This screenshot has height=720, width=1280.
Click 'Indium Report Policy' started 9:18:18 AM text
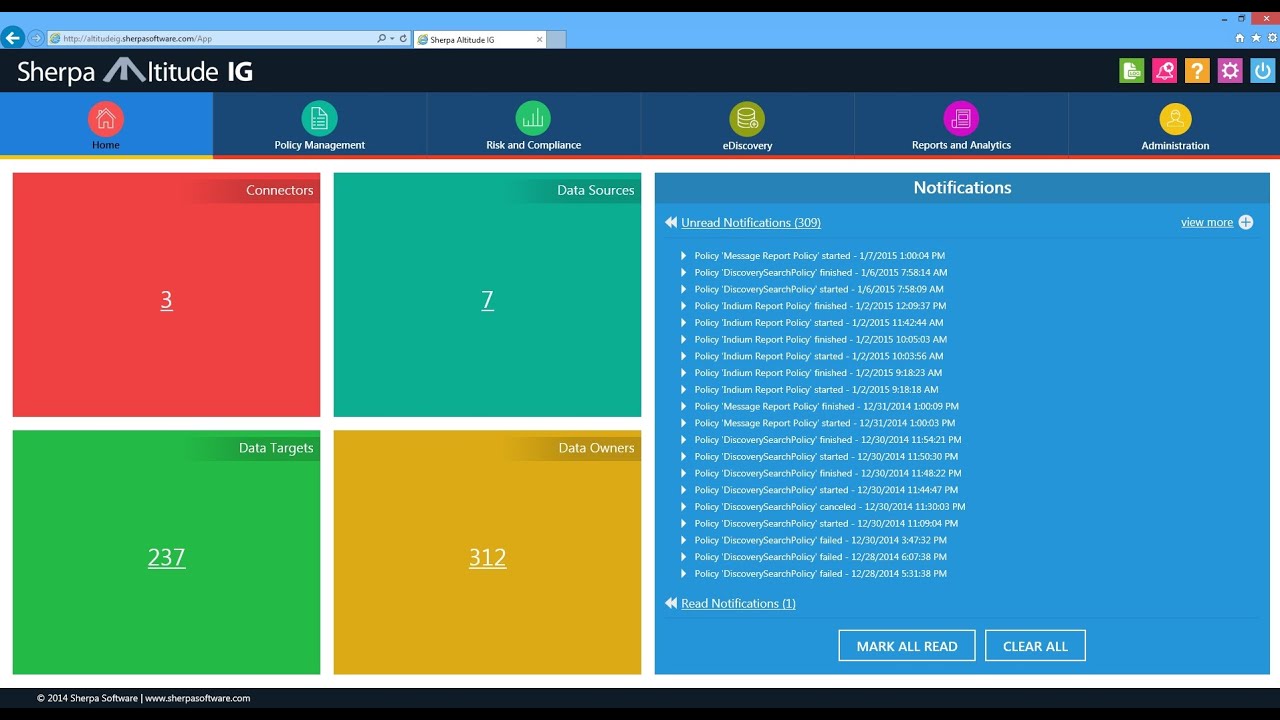pos(817,390)
